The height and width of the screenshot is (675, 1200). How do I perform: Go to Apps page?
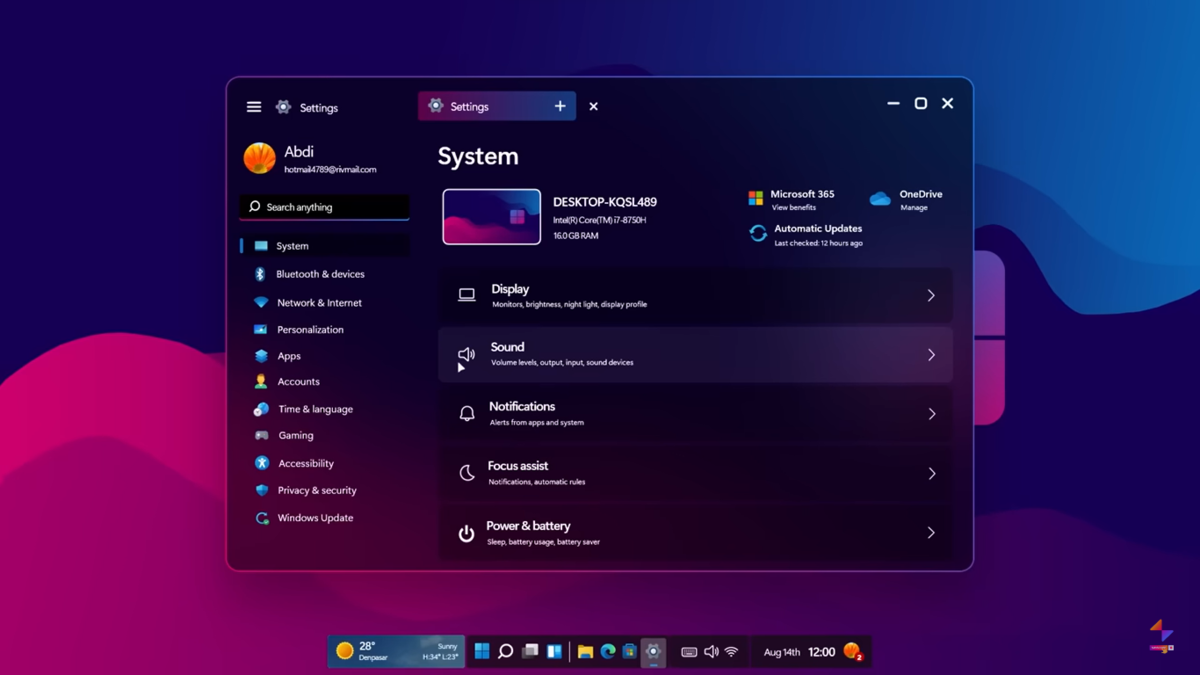(289, 356)
